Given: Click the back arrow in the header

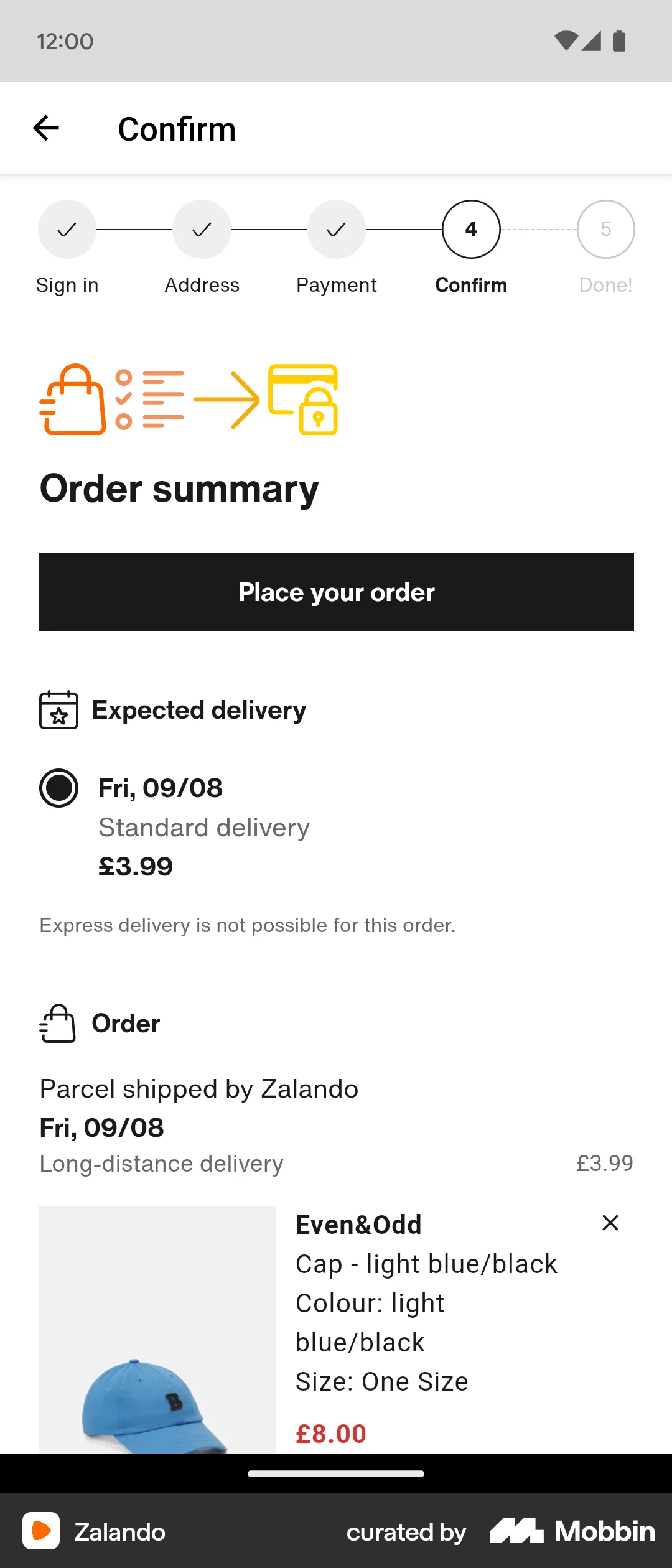Looking at the screenshot, I should (x=45, y=128).
